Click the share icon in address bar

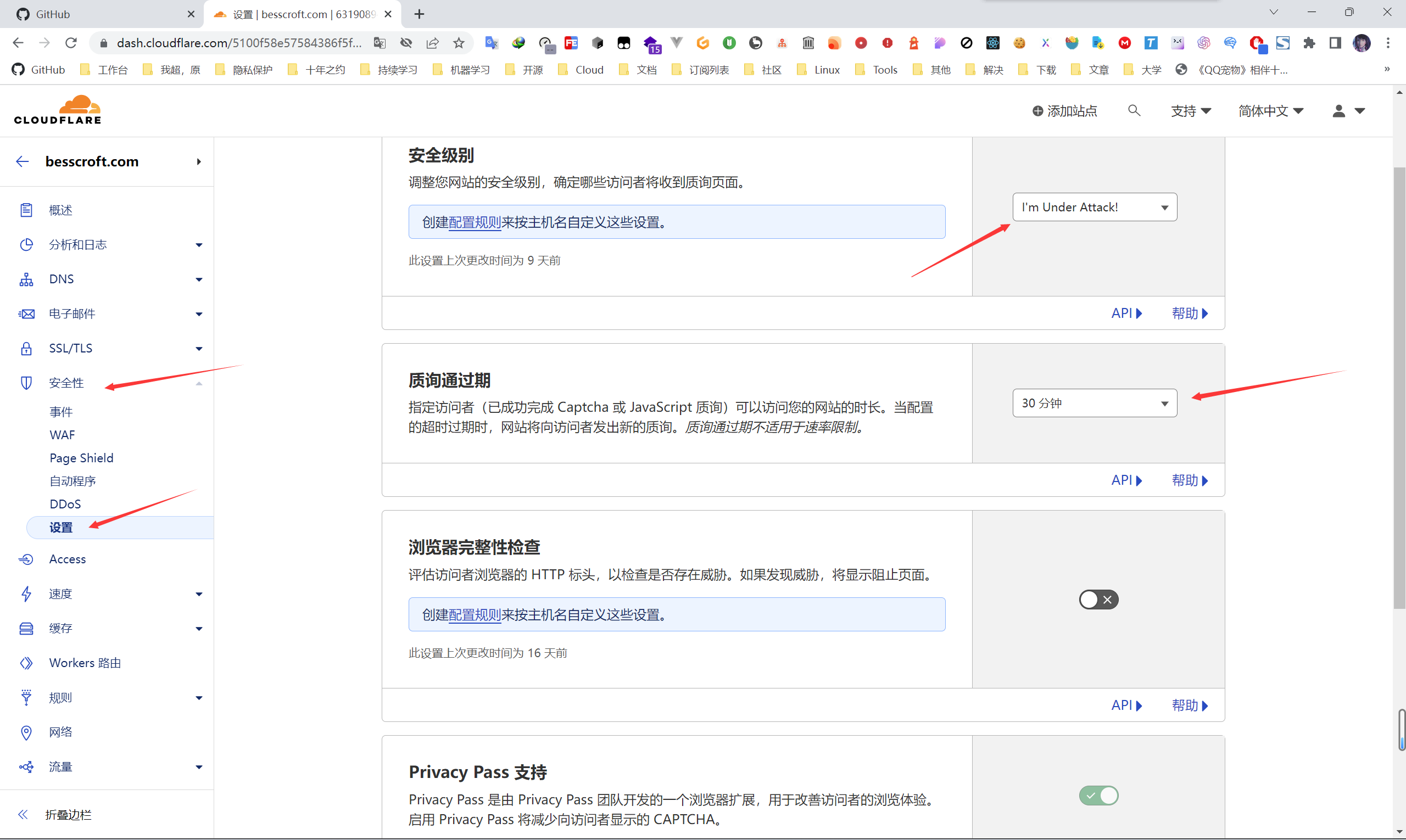coord(433,43)
